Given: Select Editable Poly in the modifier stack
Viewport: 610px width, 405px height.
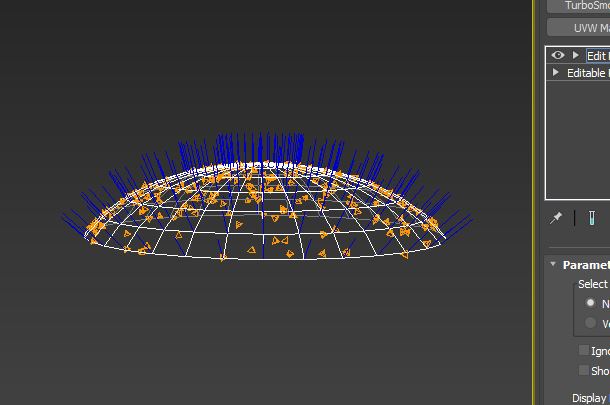Looking at the screenshot, I should coord(588,73).
